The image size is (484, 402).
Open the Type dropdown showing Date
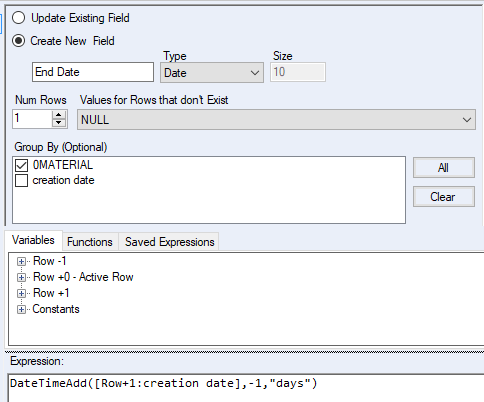click(212, 73)
